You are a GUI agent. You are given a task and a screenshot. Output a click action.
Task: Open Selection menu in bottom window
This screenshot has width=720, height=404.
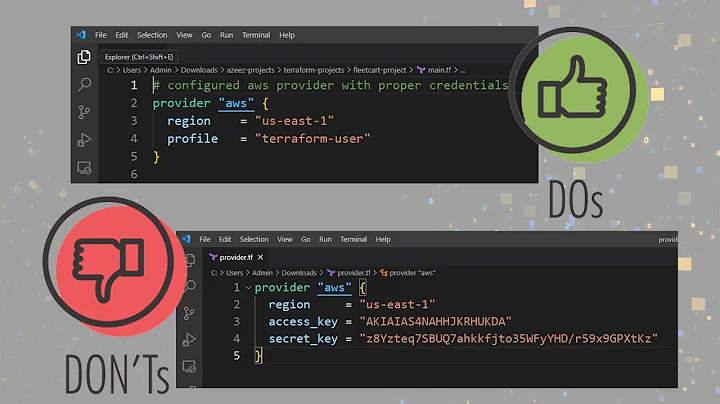254,239
